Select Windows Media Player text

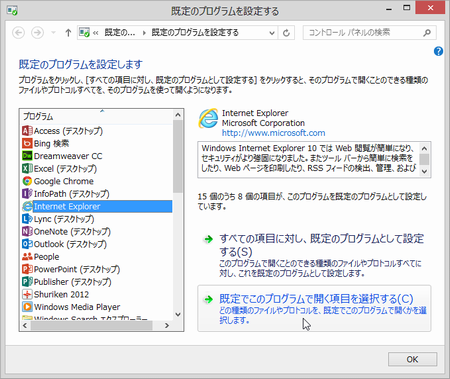pos(77,307)
